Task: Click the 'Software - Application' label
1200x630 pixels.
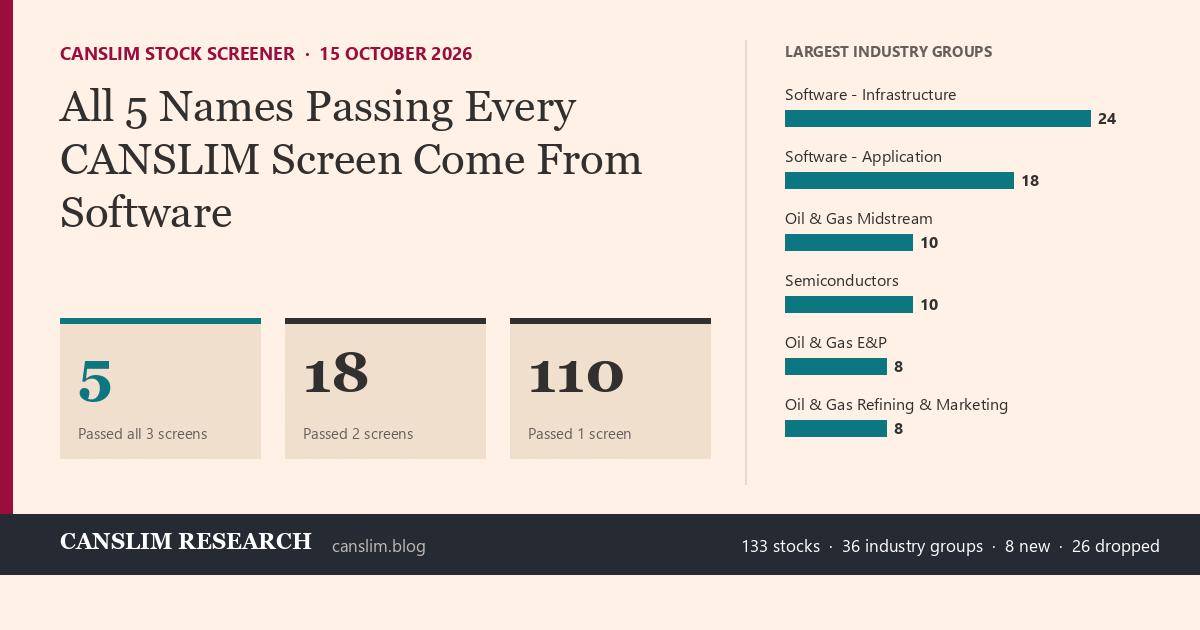Action: [x=863, y=157]
